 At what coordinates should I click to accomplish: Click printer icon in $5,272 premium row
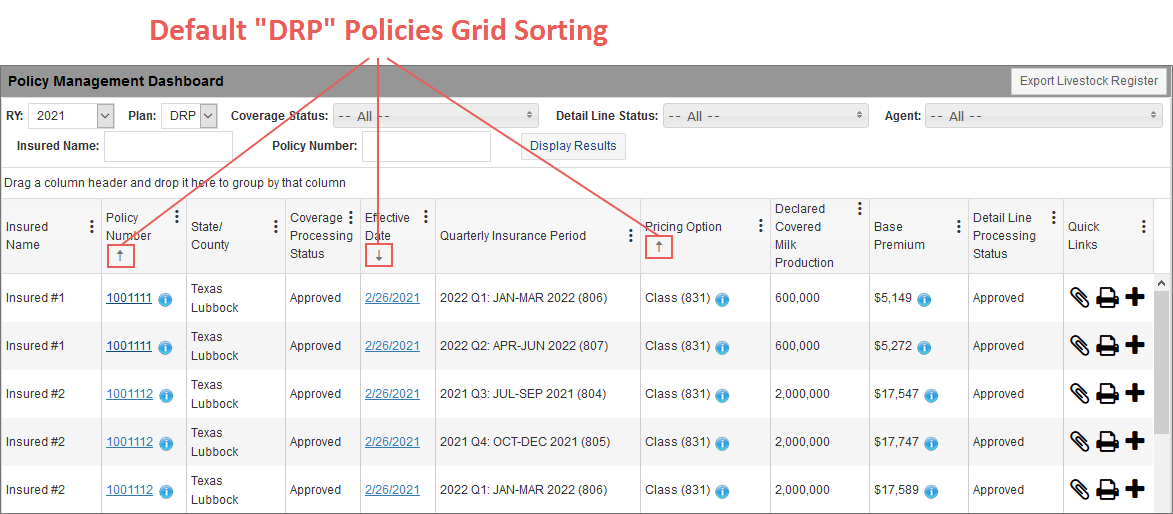tap(1107, 346)
